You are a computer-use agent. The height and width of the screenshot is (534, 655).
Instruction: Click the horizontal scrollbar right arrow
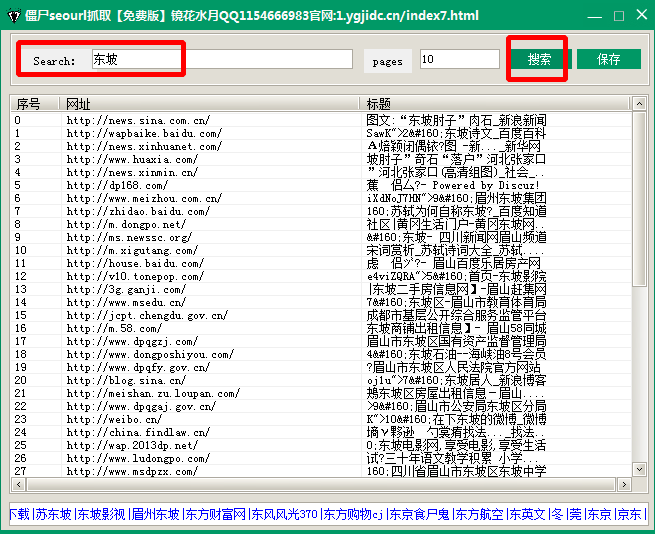(x=624, y=484)
